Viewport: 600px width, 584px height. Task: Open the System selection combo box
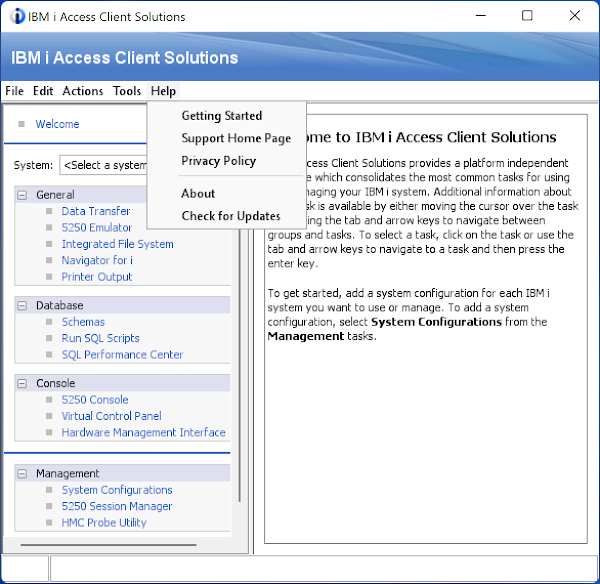click(x=103, y=165)
